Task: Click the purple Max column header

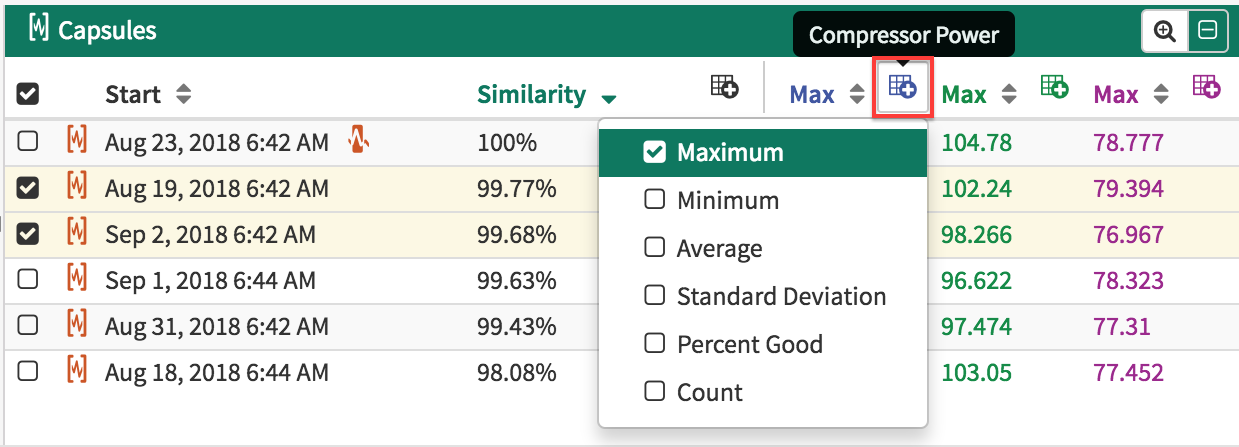Action: pos(1116,95)
